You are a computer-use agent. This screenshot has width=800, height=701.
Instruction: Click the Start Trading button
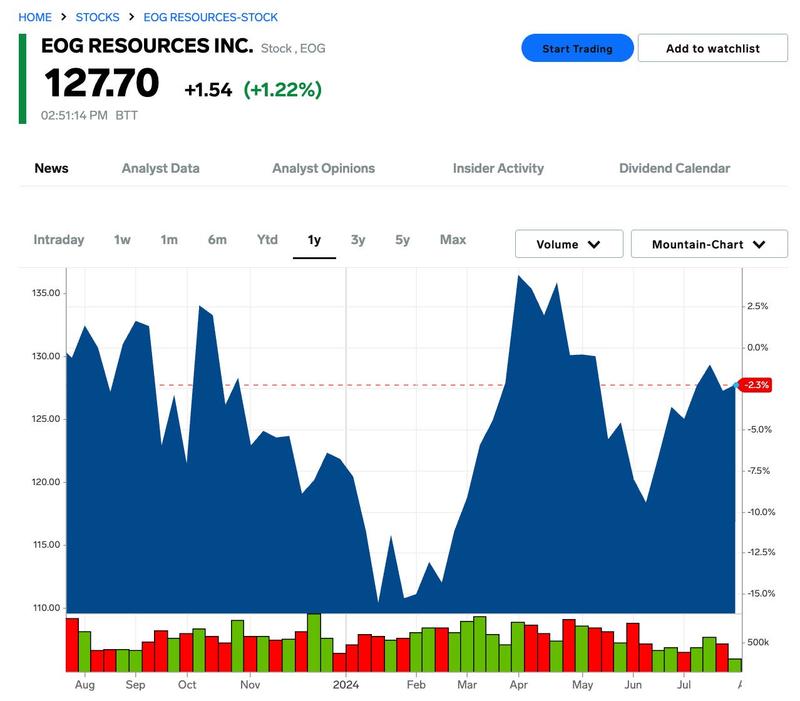click(x=577, y=48)
